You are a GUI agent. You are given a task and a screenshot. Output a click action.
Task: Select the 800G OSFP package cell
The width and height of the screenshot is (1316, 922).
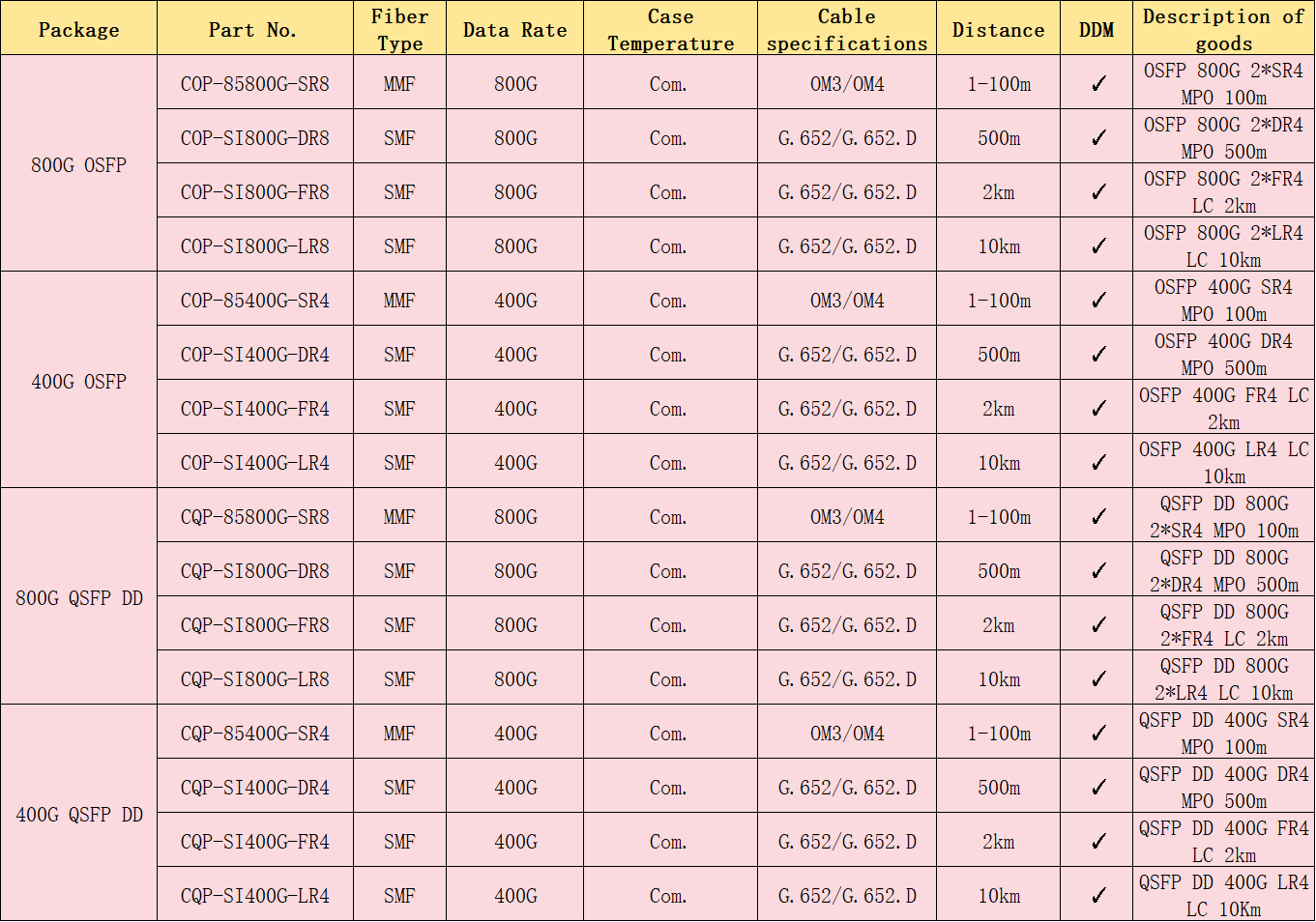point(79,163)
